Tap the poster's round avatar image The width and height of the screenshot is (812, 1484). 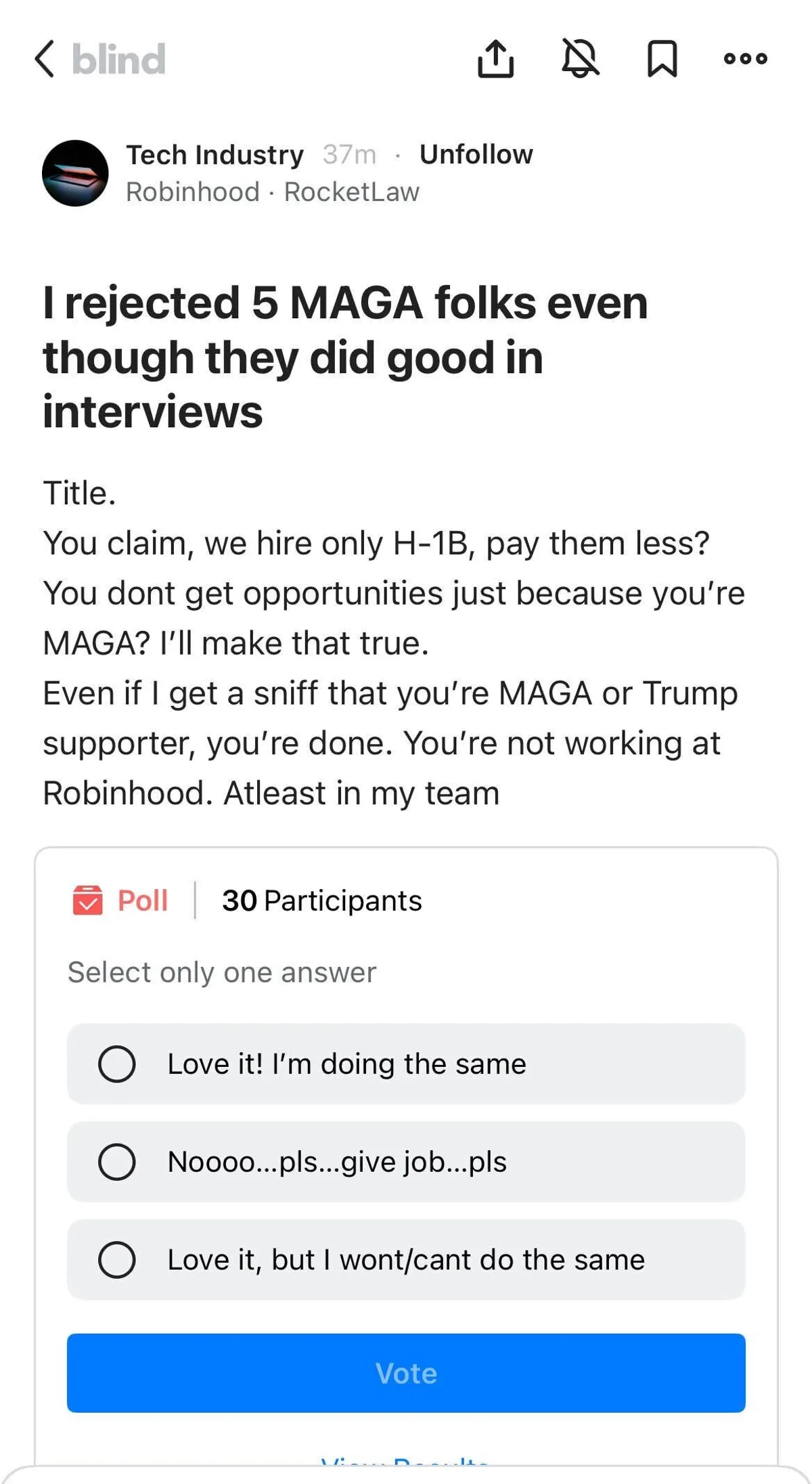[75, 173]
